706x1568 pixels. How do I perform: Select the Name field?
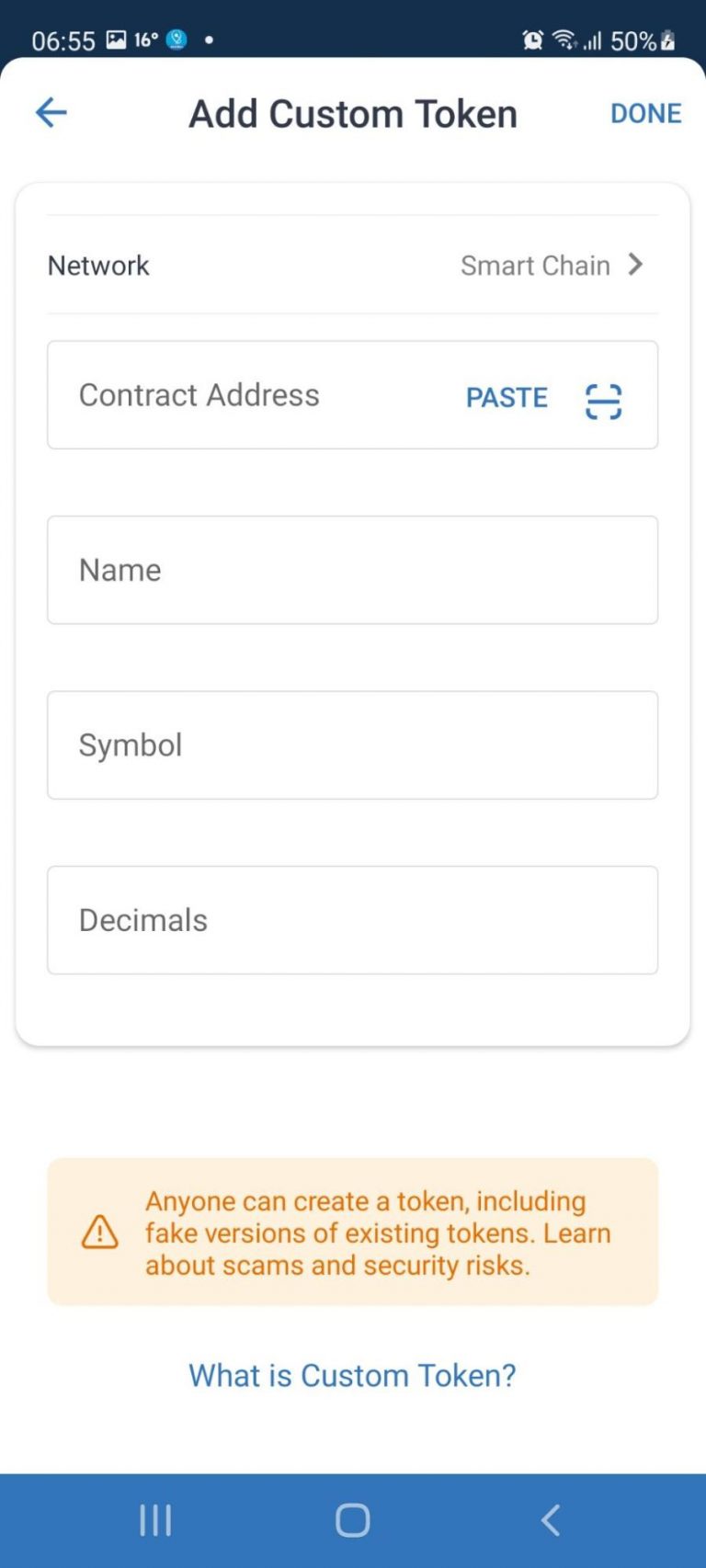pos(353,570)
